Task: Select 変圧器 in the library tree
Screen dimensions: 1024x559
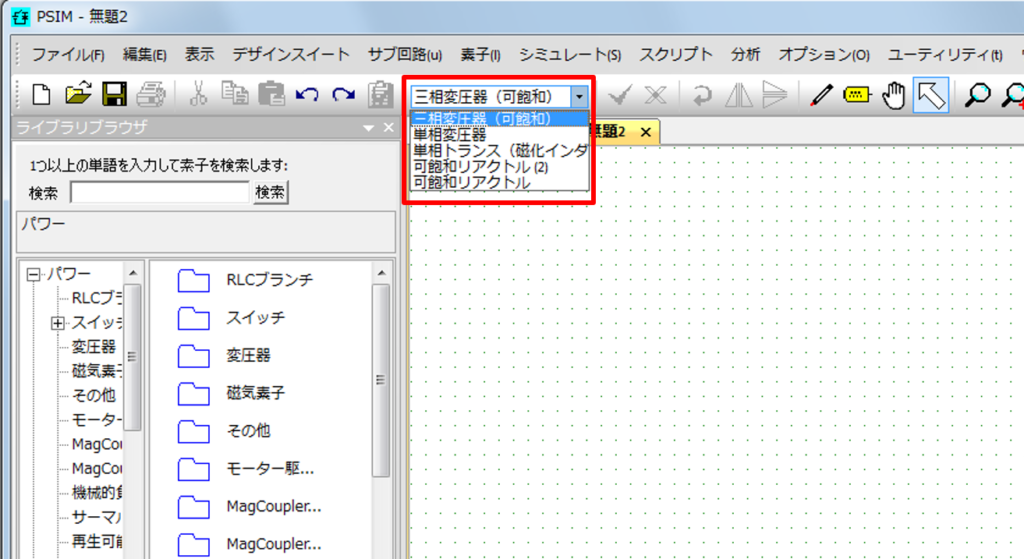Action: pos(93,347)
